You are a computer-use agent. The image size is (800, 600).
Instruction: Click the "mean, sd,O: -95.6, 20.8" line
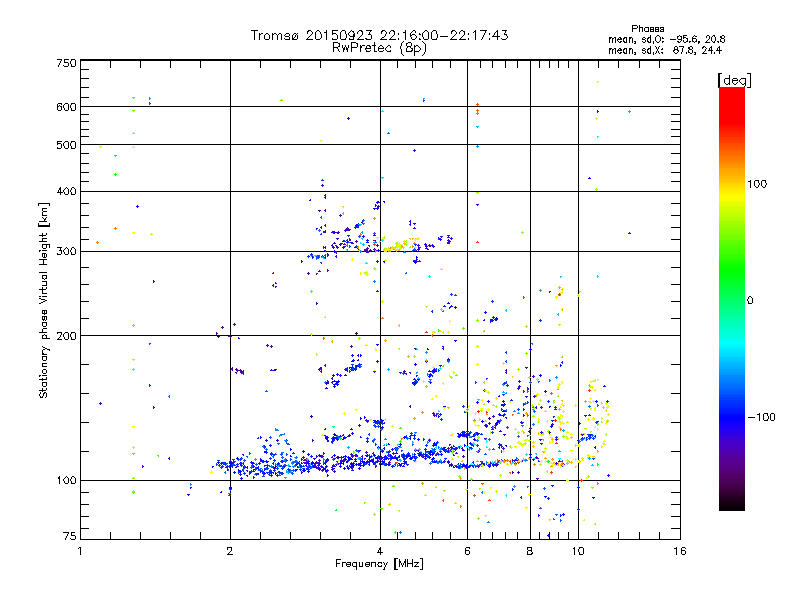point(666,39)
